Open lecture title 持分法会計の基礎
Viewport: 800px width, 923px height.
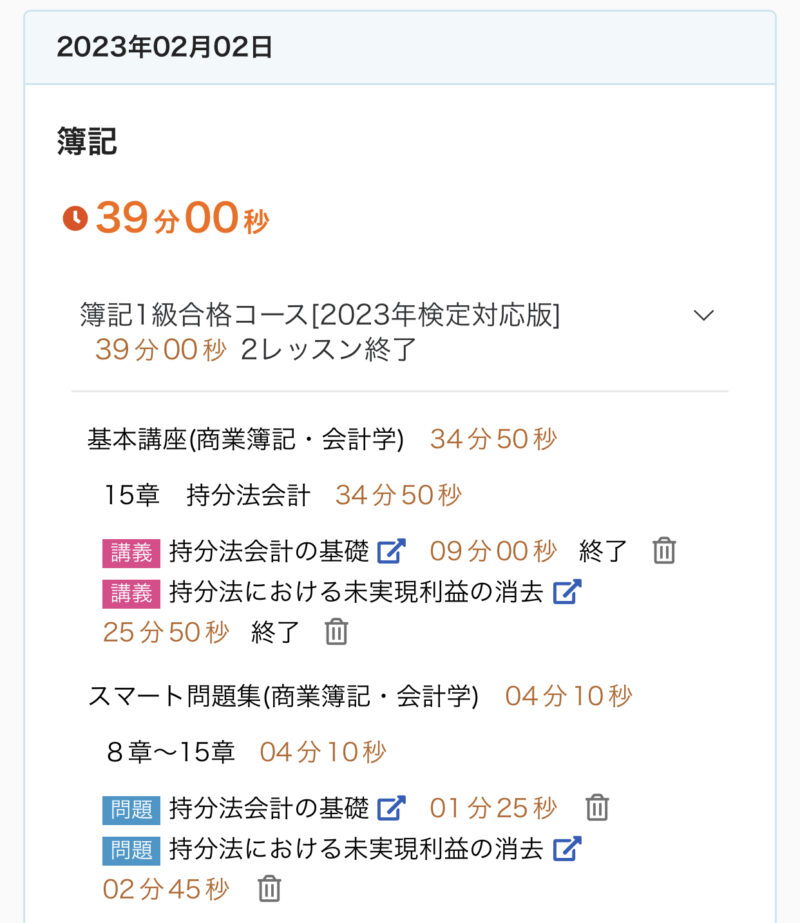pyautogui.click(x=269, y=551)
